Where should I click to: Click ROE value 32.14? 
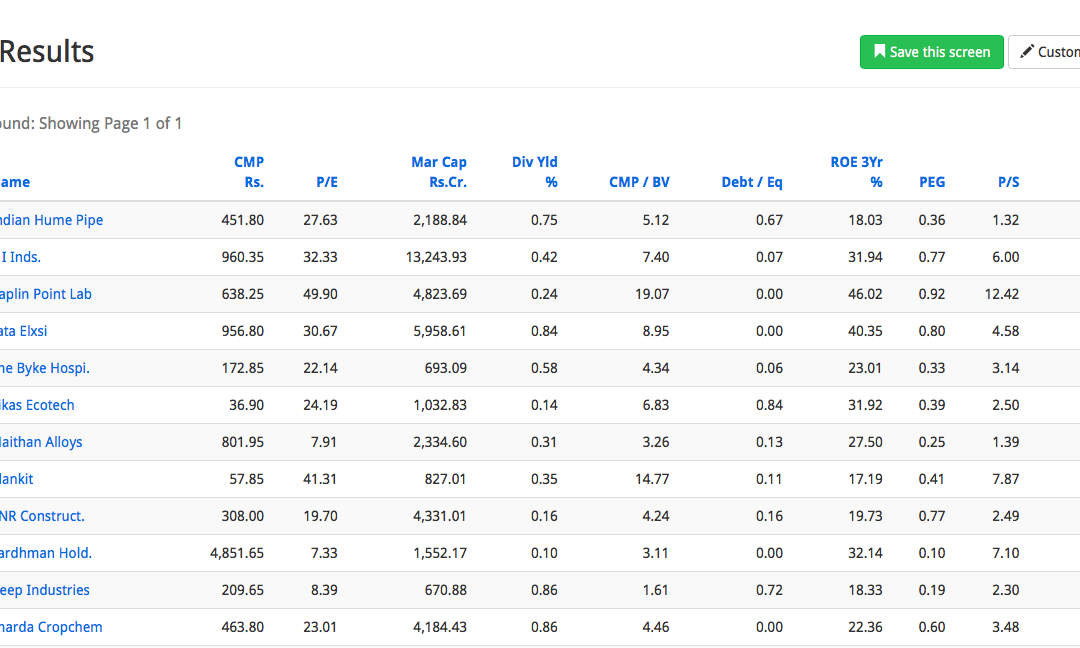(x=865, y=553)
